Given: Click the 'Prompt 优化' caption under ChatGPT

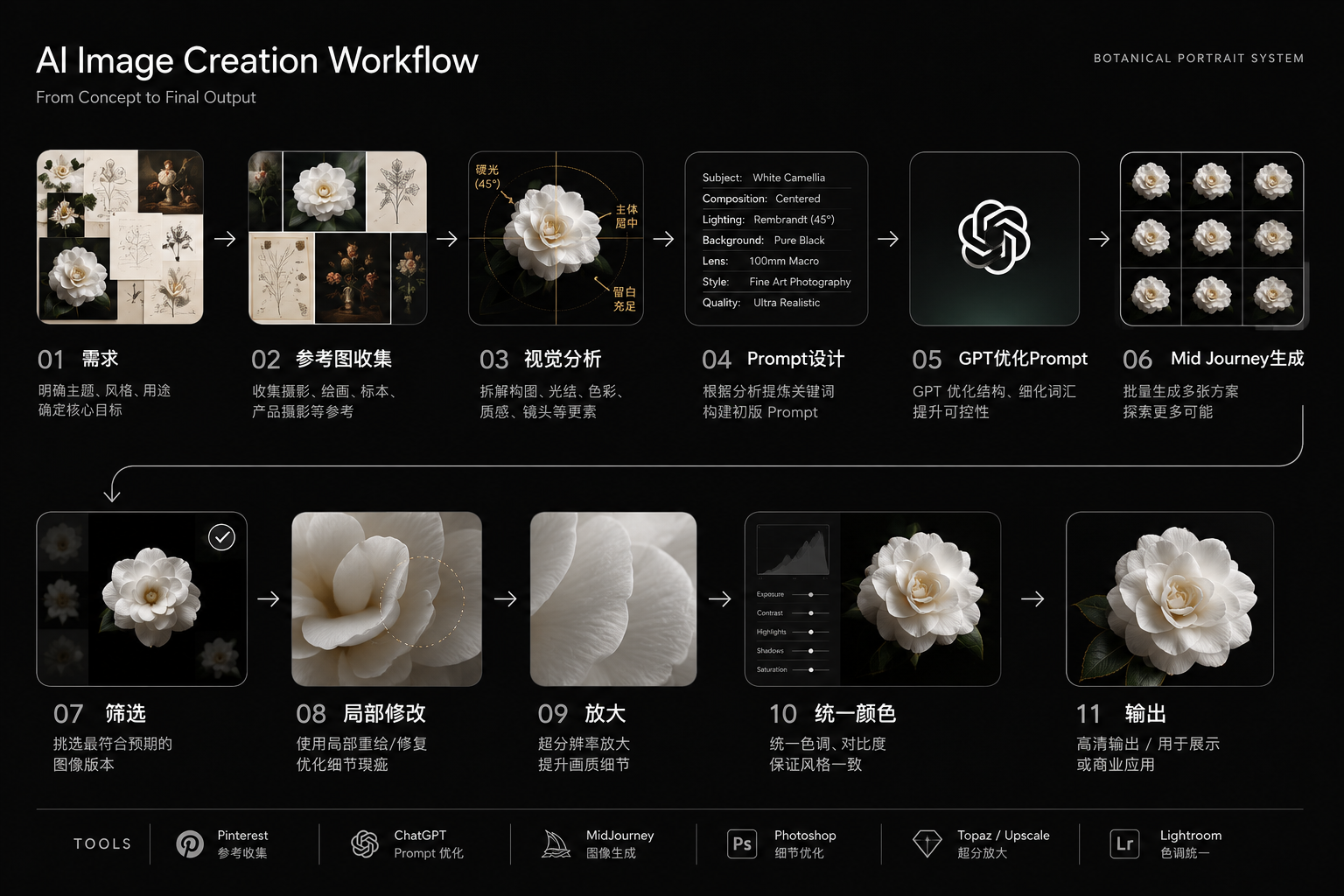Looking at the screenshot, I should [x=429, y=853].
